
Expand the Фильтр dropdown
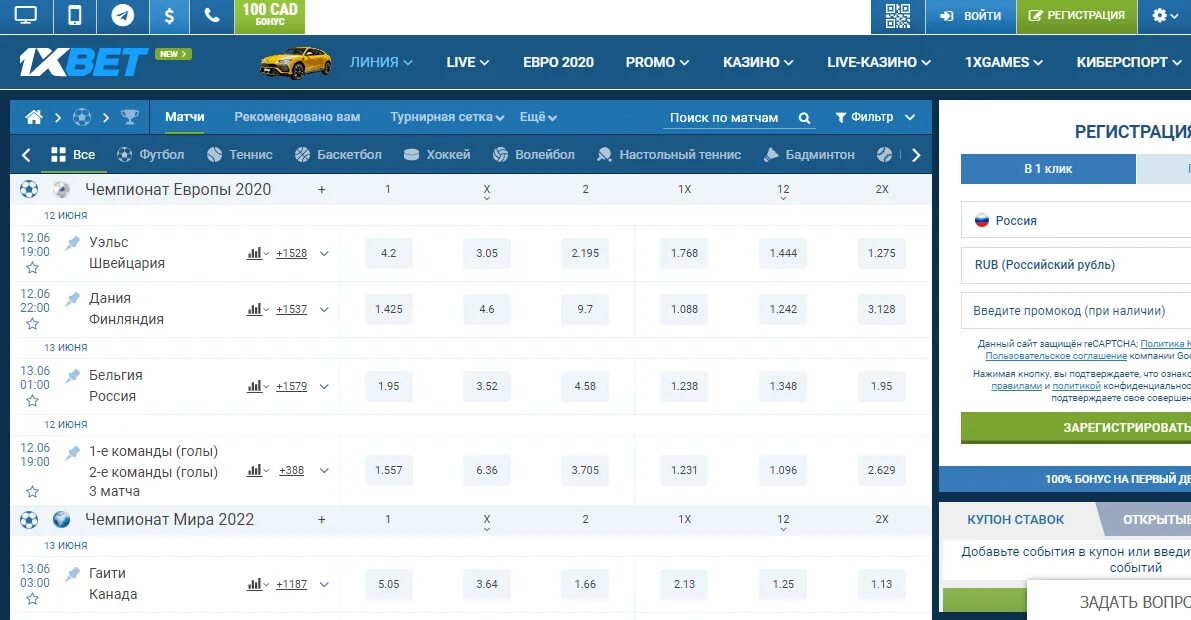pos(875,117)
